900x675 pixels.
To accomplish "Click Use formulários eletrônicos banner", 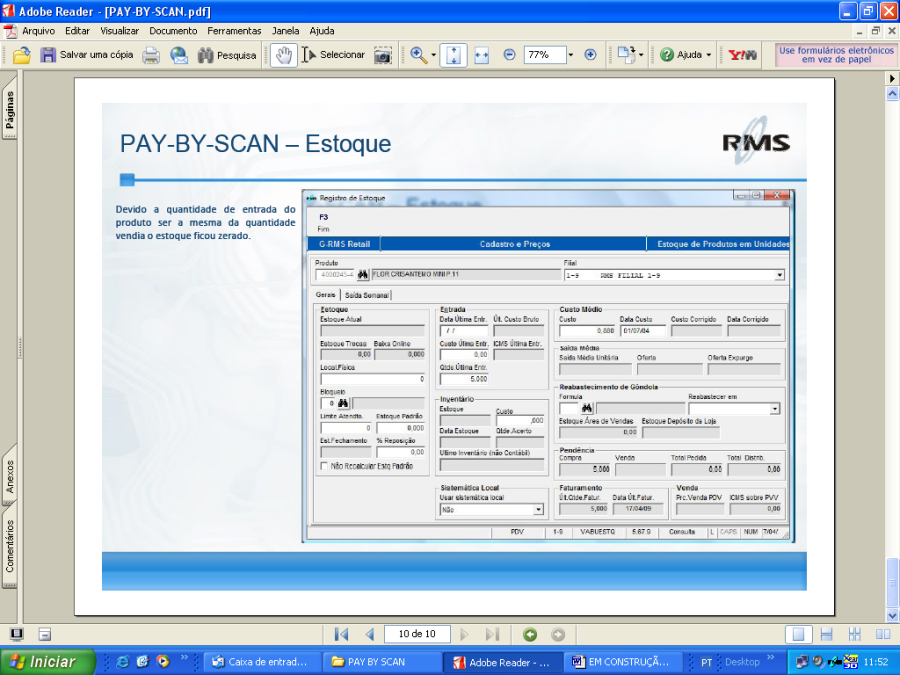I will 836,55.
